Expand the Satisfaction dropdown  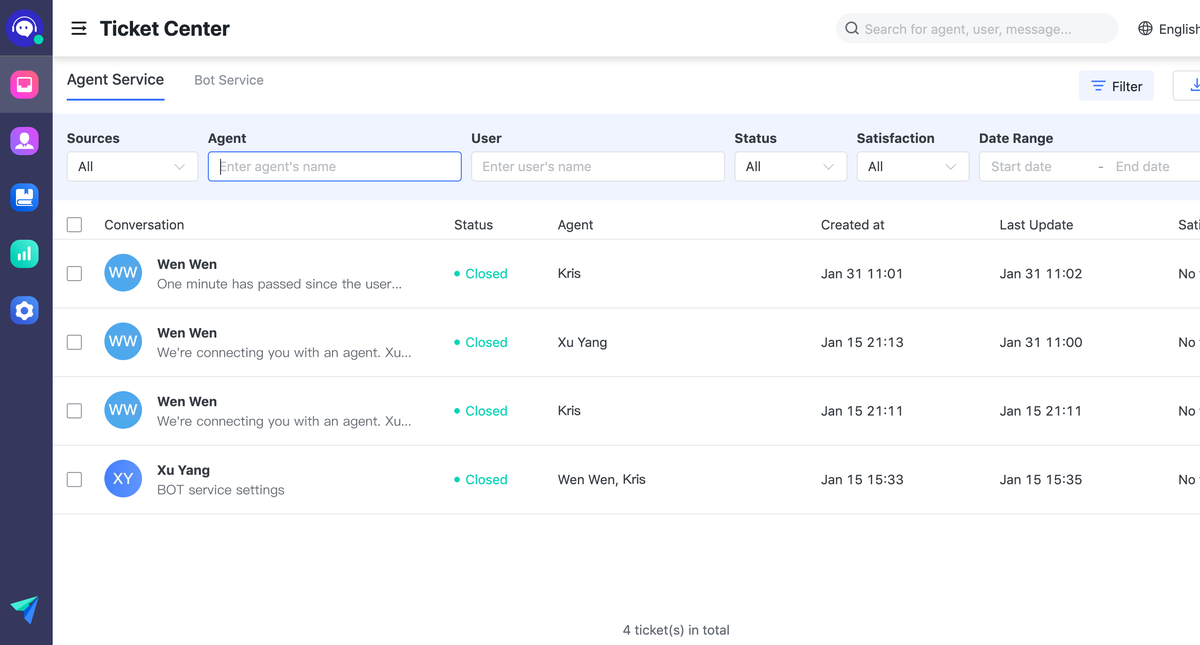coord(912,167)
